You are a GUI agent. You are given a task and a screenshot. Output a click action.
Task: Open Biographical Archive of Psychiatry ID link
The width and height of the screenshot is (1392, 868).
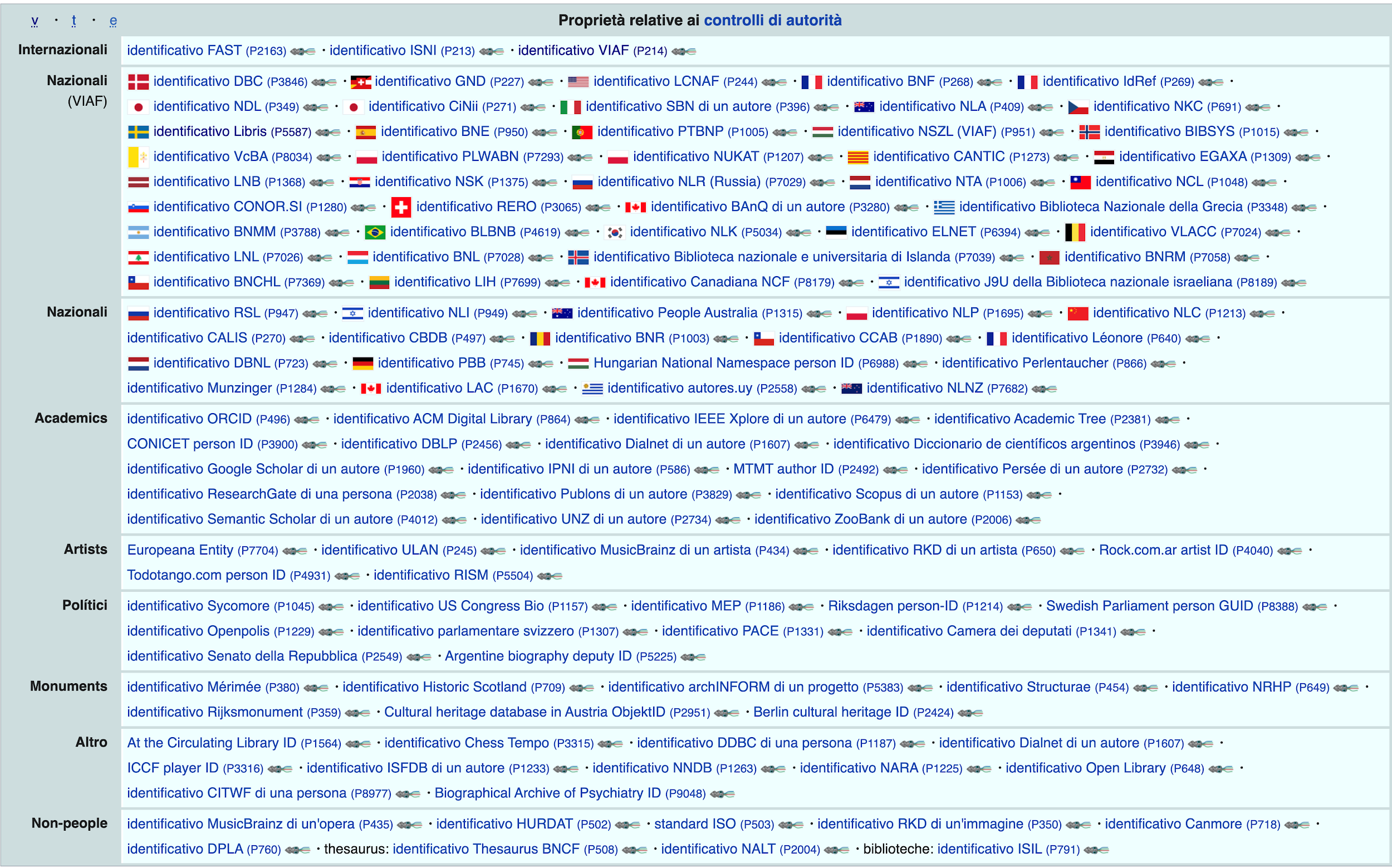click(570, 793)
